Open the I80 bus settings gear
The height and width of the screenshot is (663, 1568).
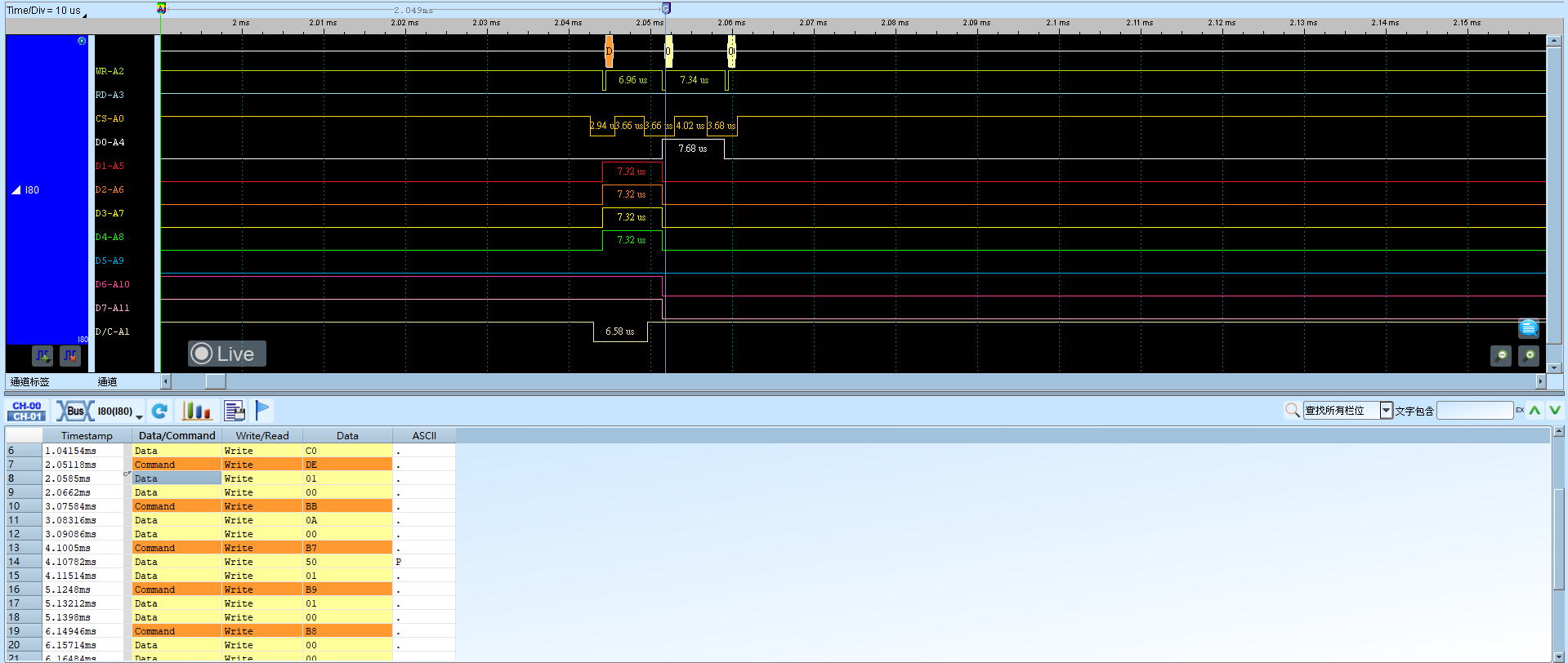pos(82,41)
